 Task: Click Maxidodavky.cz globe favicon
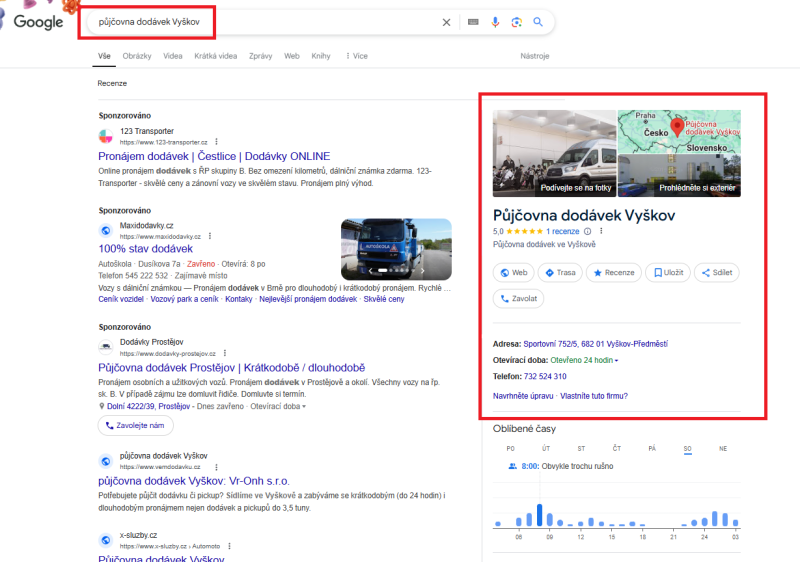tap(106, 231)
